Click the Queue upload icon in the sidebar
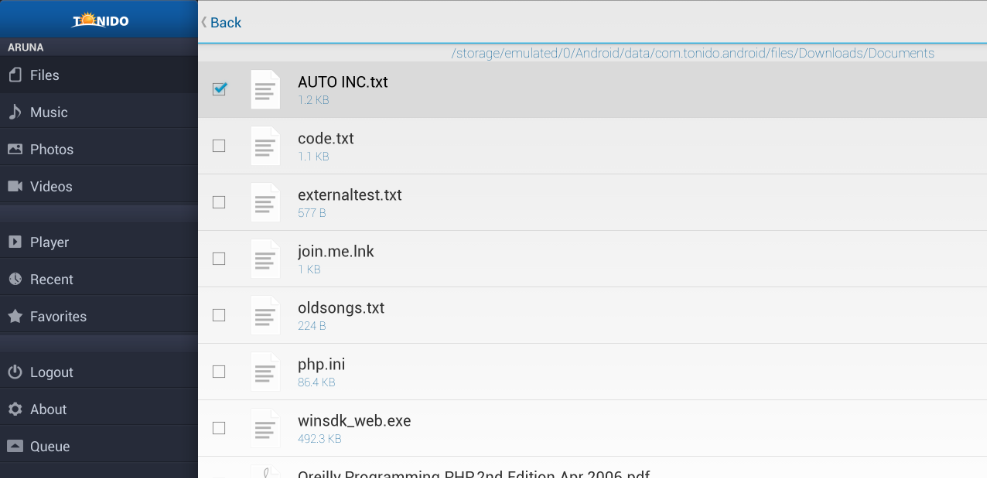The image size is (987, 478). pyautogui.click(x=15, y=446)
